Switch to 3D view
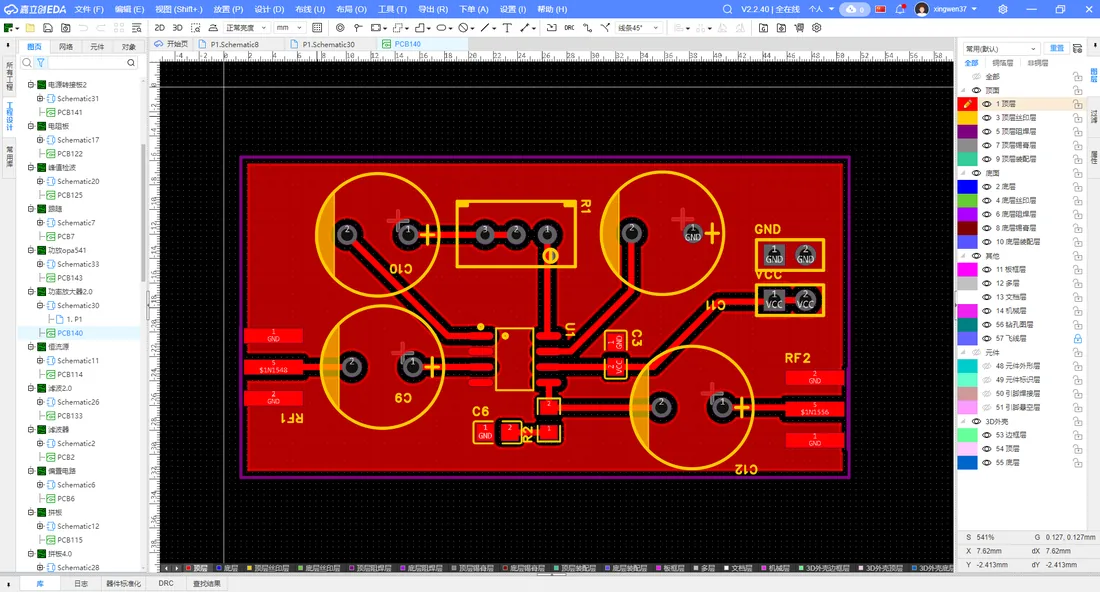This screenshot has height=592, width=1100. point(177,28)
